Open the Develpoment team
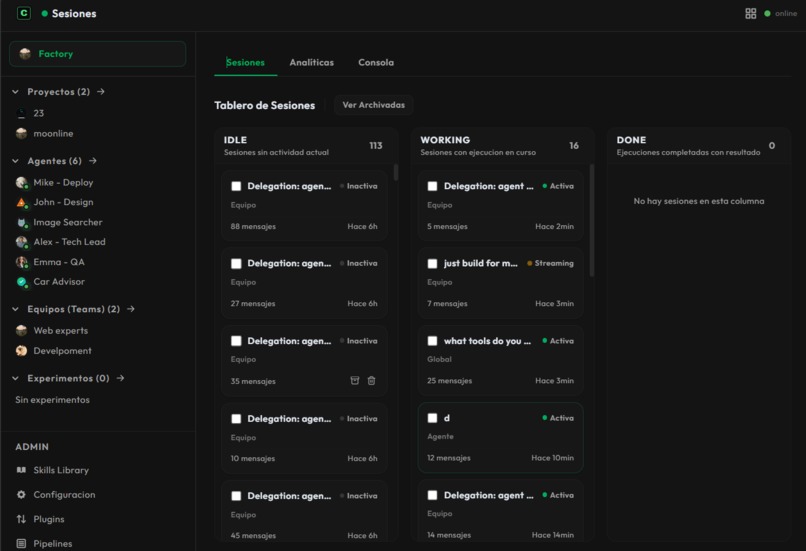Viewport: 806px width, 551px height. (62, 351)
